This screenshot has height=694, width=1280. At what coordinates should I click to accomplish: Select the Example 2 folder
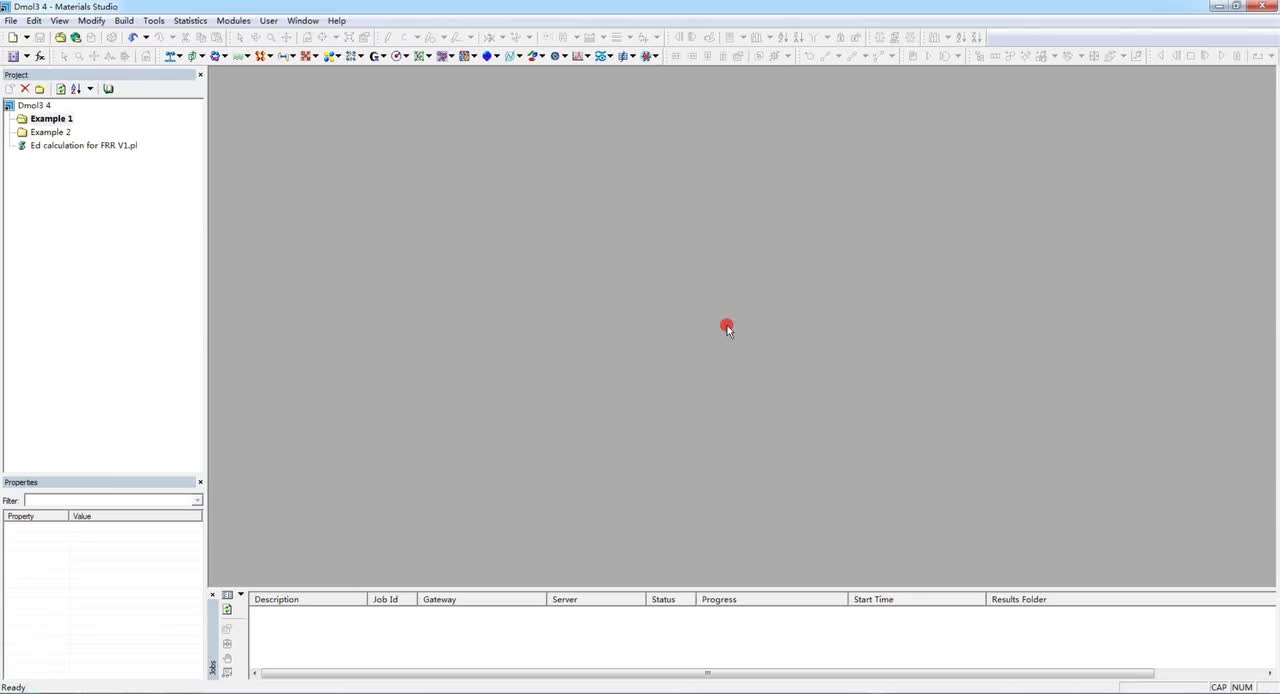pos(50,132)
